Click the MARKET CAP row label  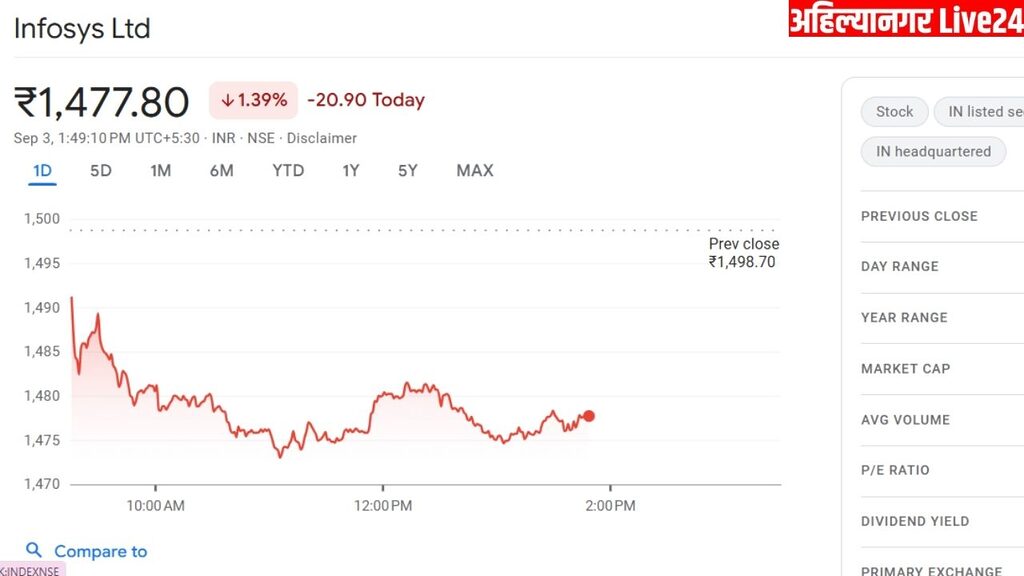click(x=905, y=369)
